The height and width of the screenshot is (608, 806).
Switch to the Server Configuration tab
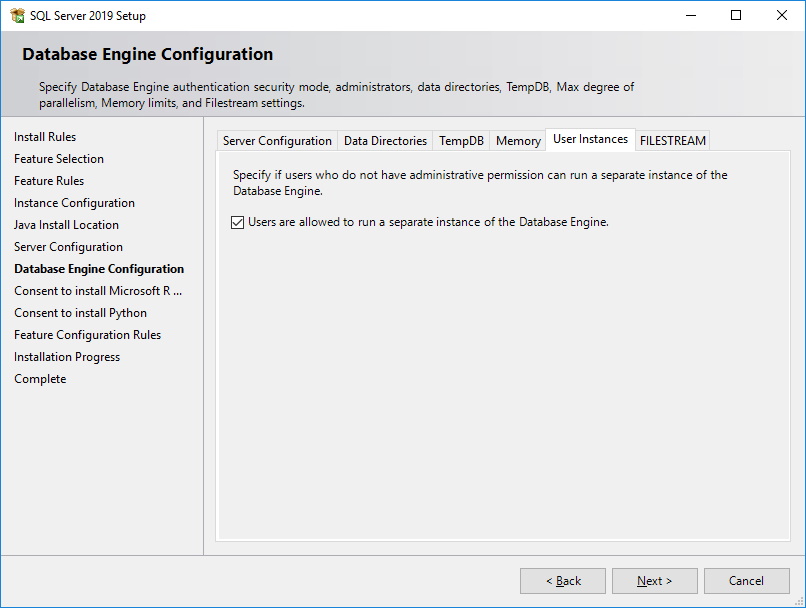277,141
